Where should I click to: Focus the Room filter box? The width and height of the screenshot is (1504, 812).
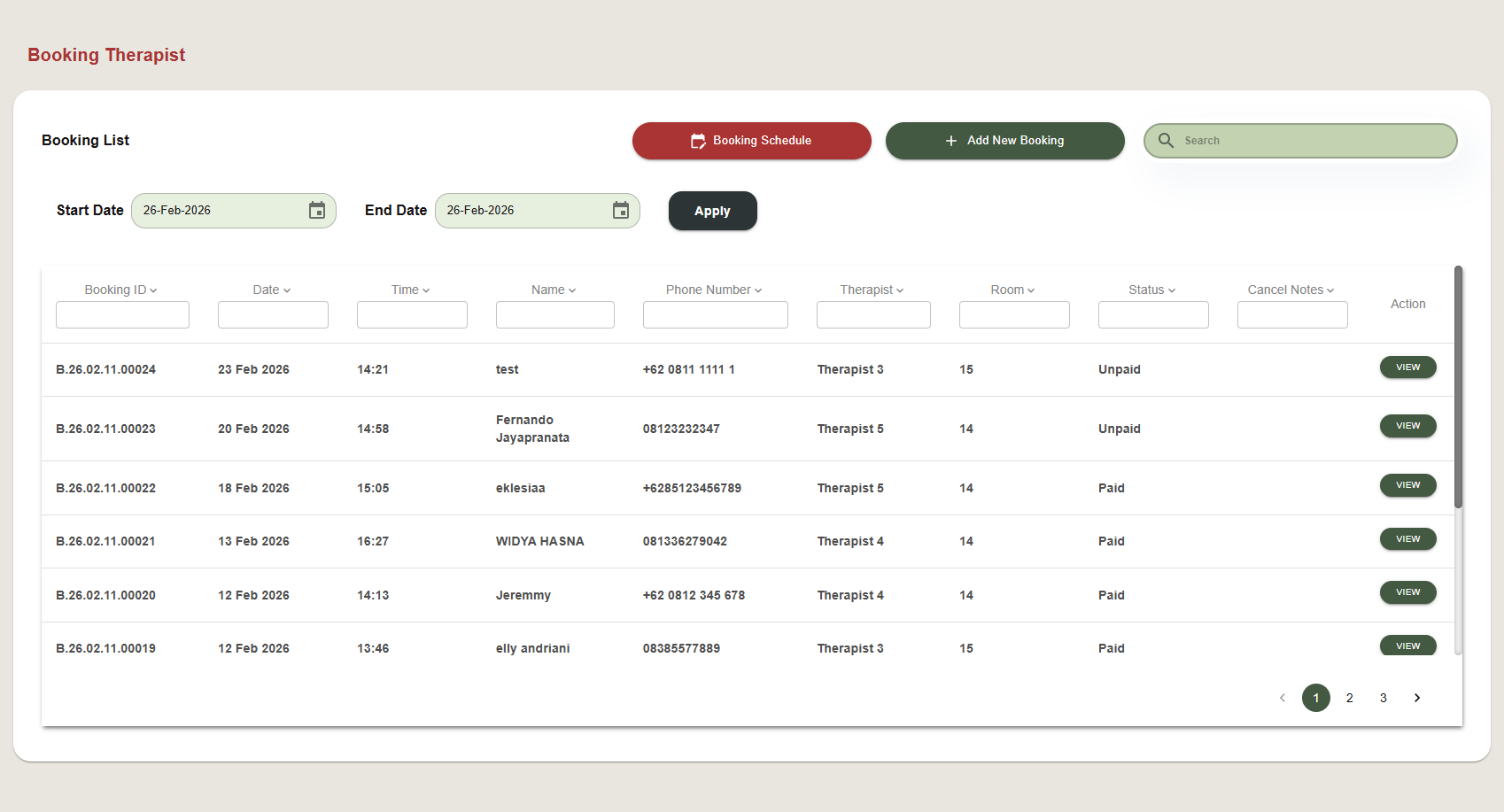1014,314
